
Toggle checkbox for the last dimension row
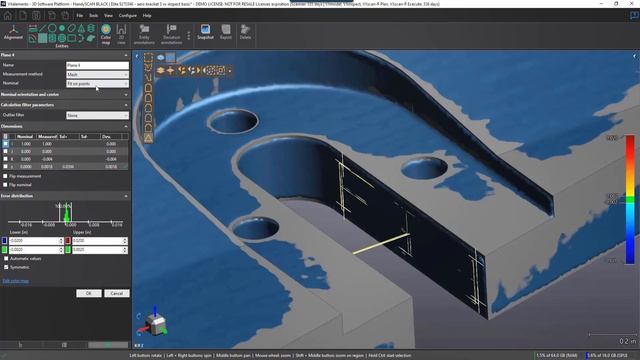[x=5, y=167]
